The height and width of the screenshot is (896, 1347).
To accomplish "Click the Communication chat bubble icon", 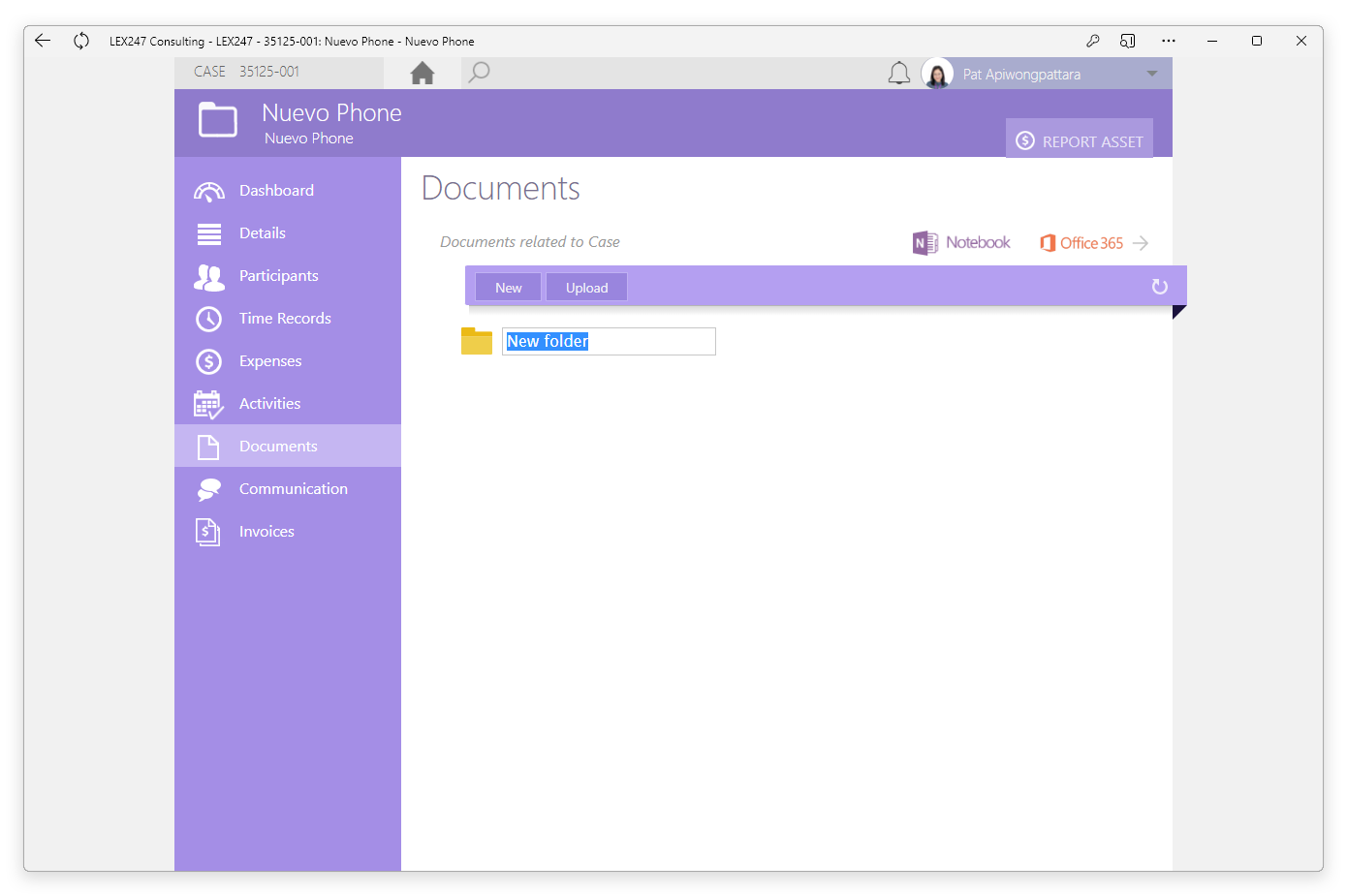I will [x=209, y=489].
